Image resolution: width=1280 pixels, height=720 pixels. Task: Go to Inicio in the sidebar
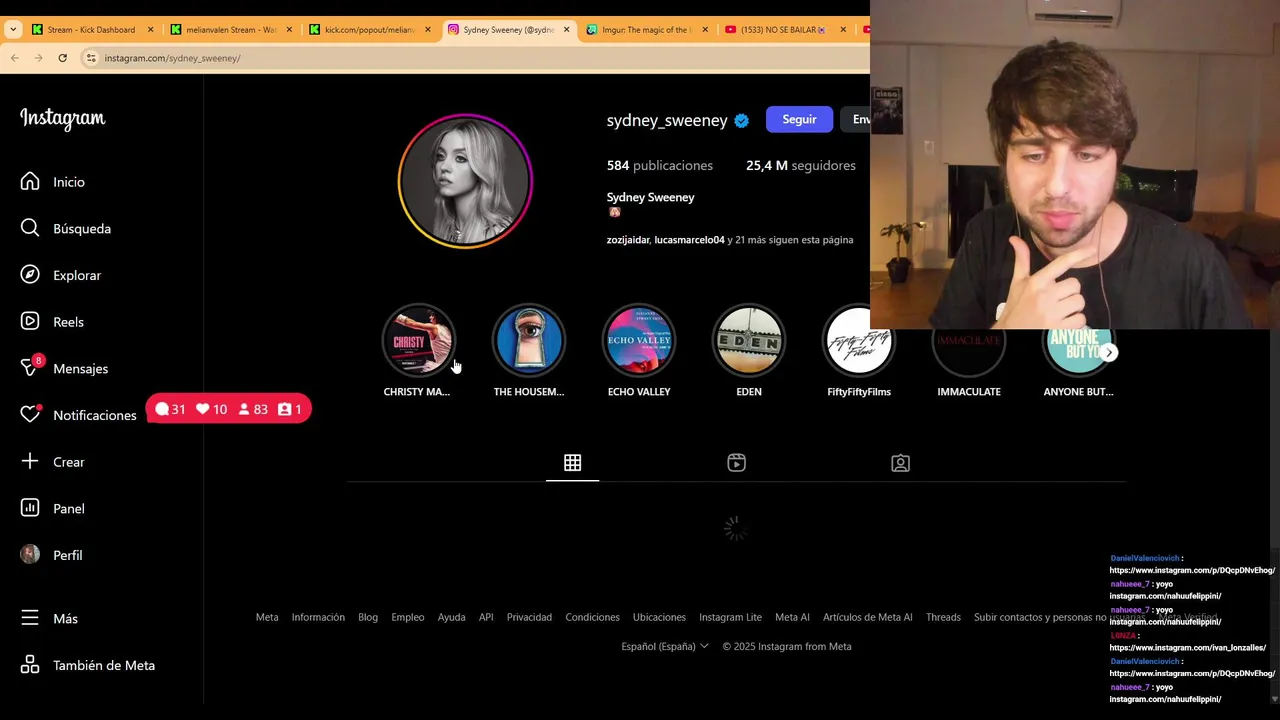pos(53,182)
